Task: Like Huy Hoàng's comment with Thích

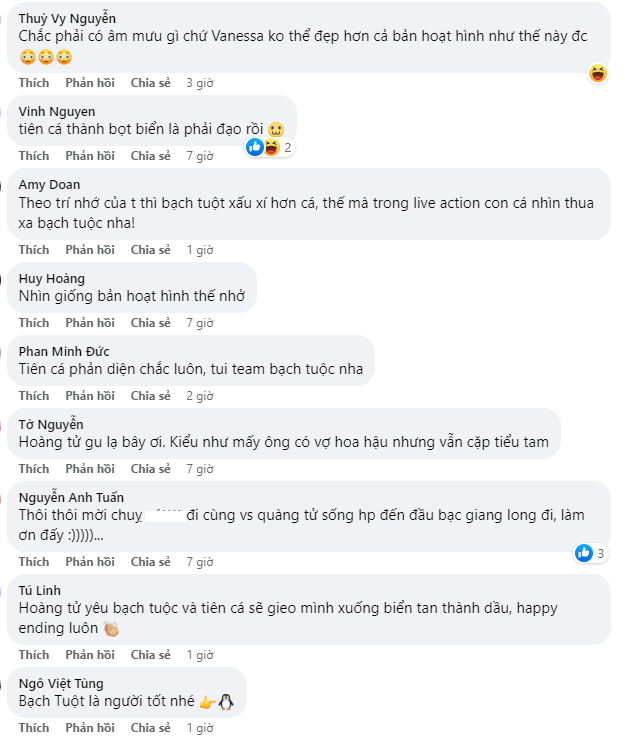Action: (x=33, y=323)
